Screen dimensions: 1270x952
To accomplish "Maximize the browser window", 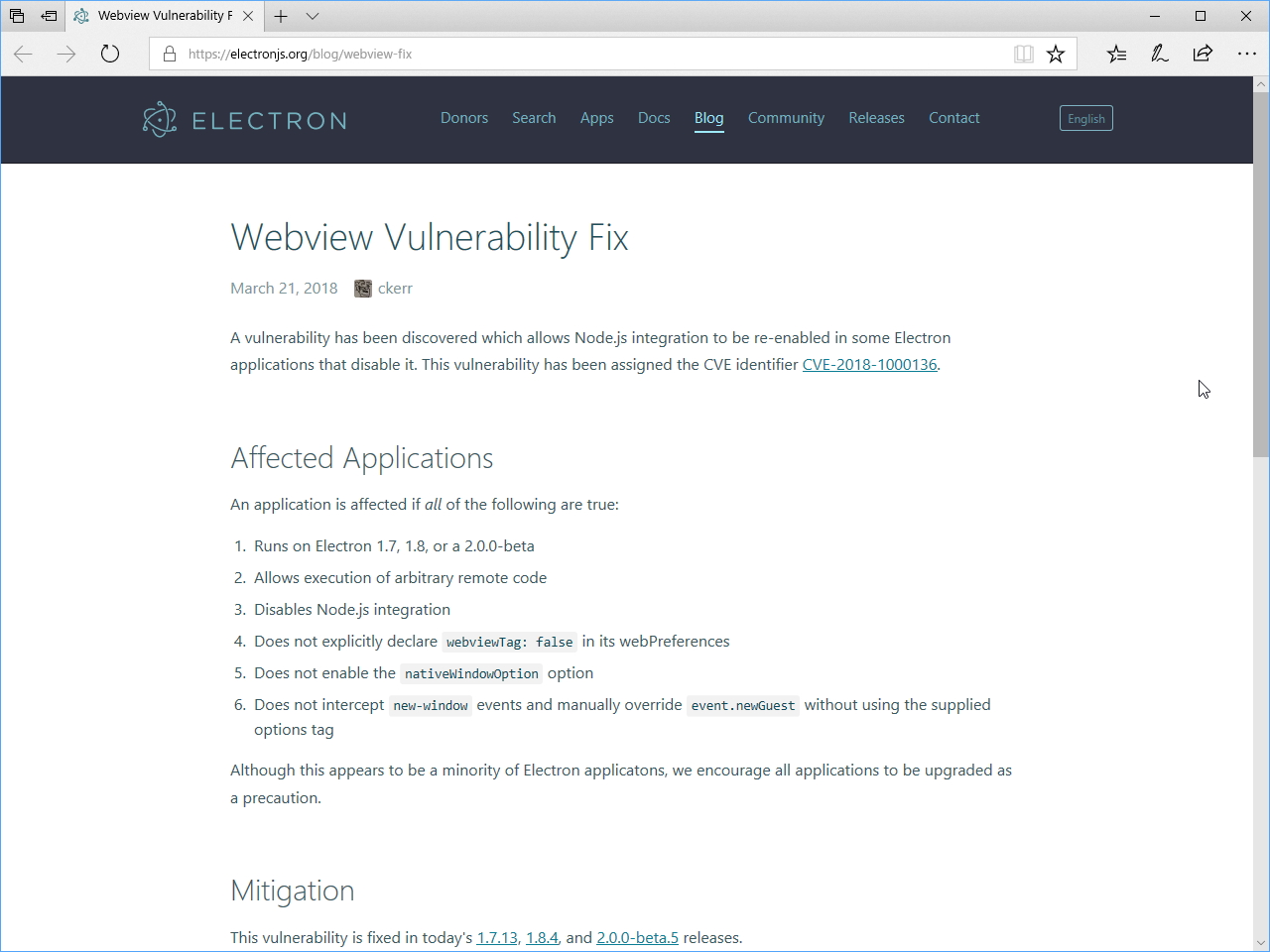I will [x=1201, y=16].
